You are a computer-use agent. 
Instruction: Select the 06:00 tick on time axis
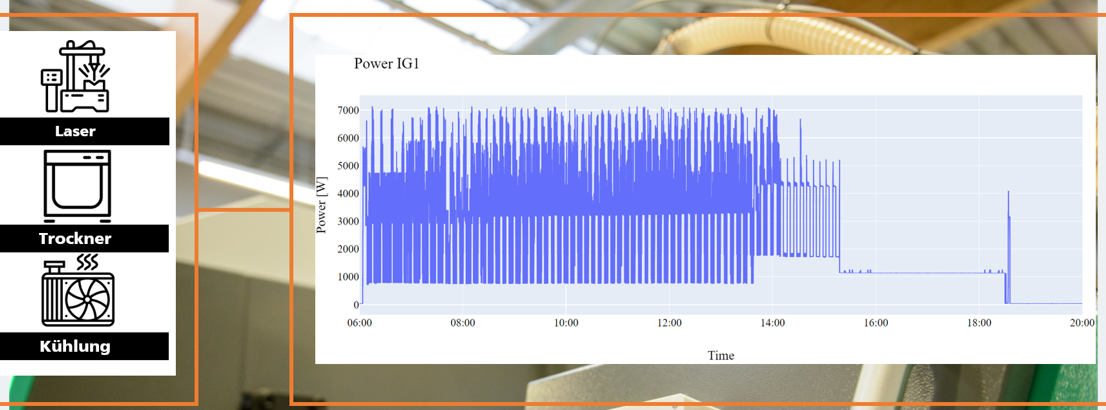[360, 323]
